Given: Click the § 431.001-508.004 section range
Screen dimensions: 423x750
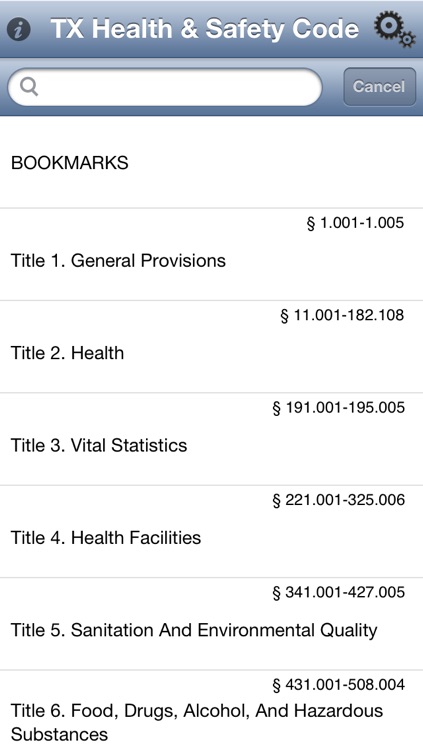Looking at the screenshot, I should (x=338, y=684).
